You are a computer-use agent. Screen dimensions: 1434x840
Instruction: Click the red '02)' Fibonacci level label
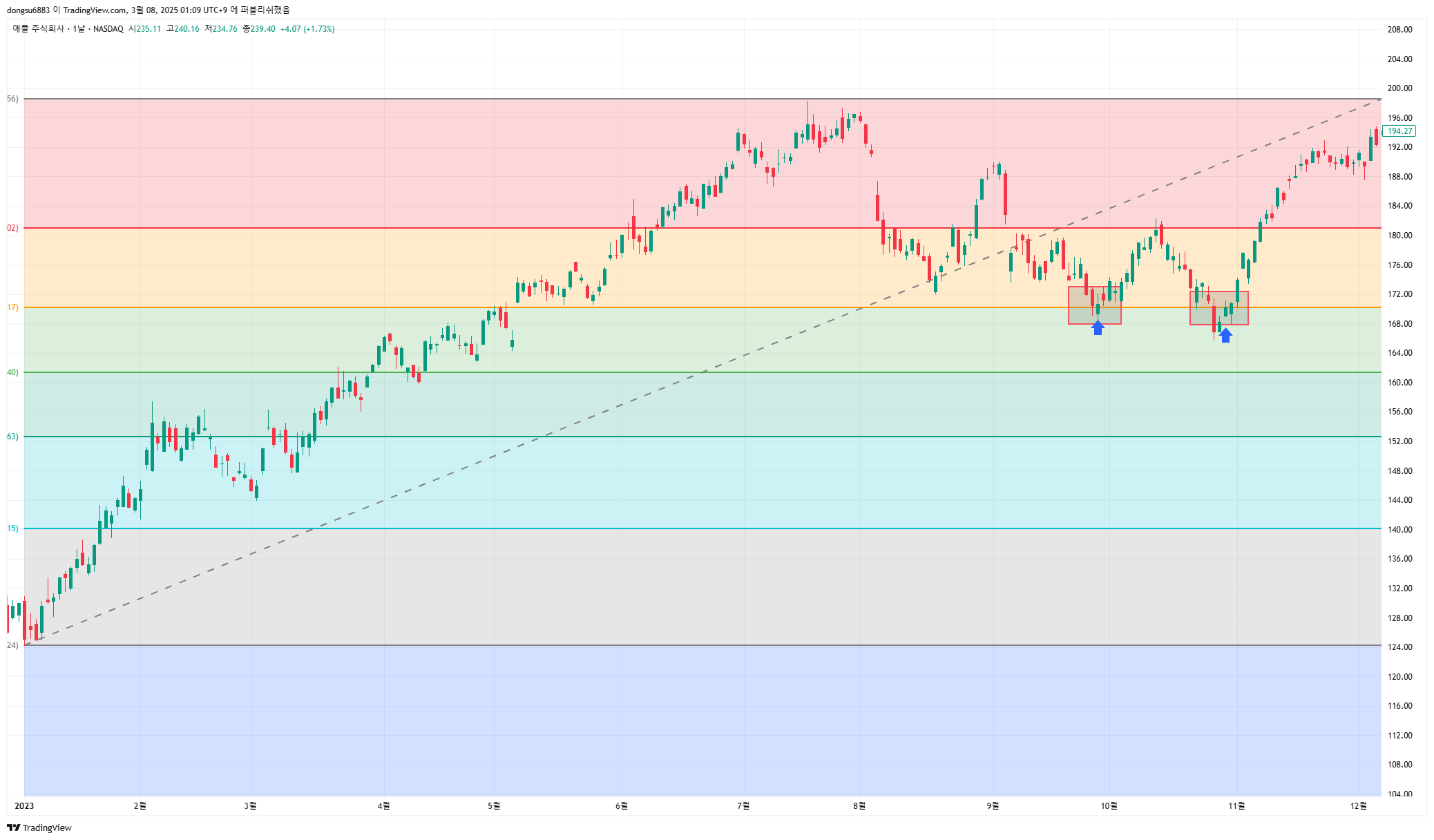[x=12, y=228]
